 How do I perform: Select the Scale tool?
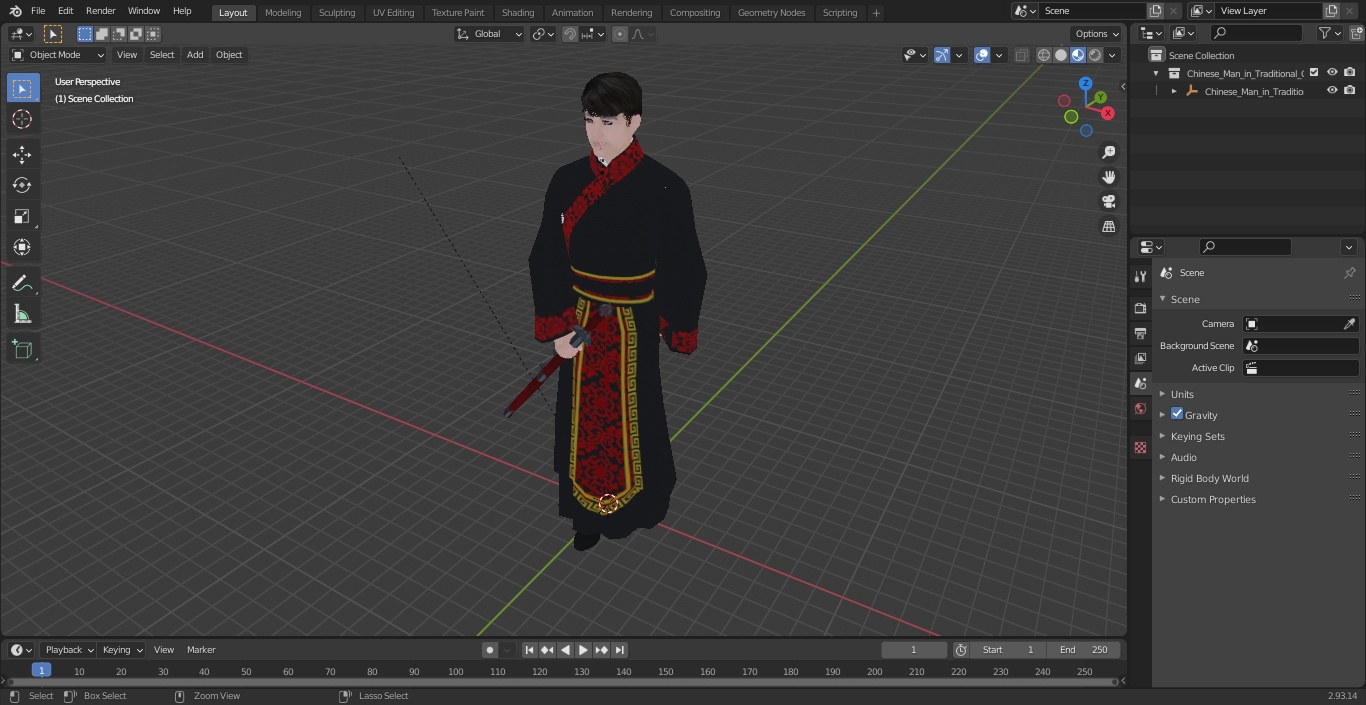[x=22, y=216]
